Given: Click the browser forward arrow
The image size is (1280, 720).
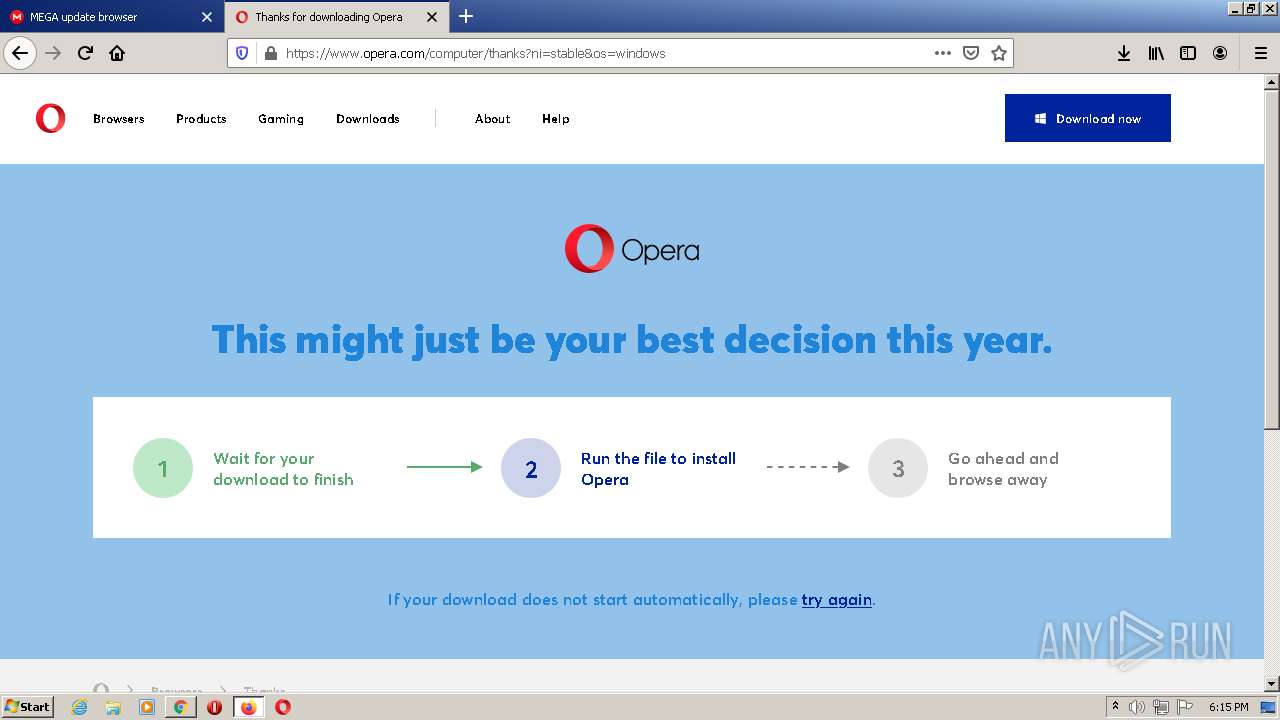Looking at the screenshot, I should [x=53, y=53].
